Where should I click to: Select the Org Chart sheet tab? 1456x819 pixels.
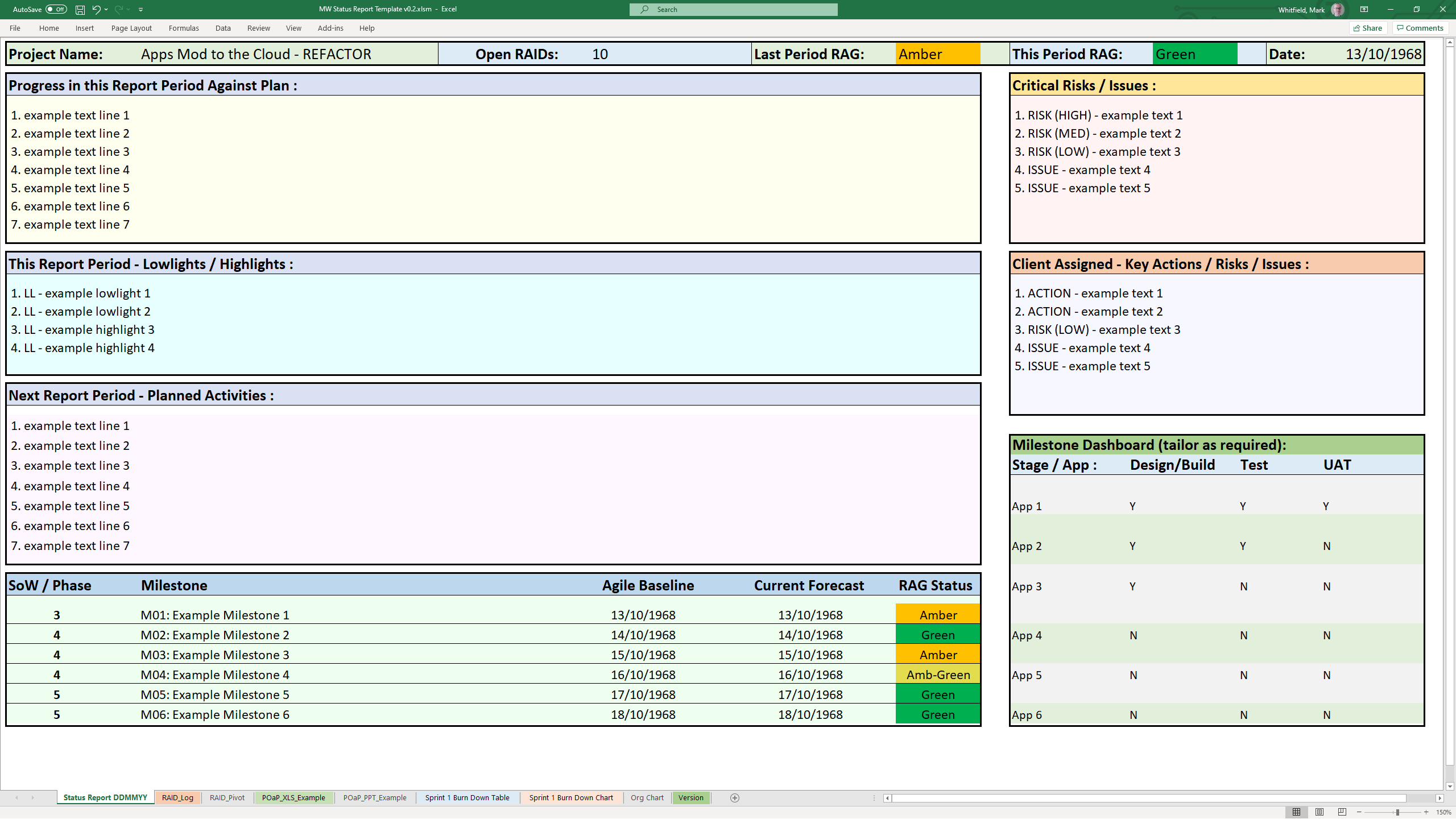tap(646, 798)
